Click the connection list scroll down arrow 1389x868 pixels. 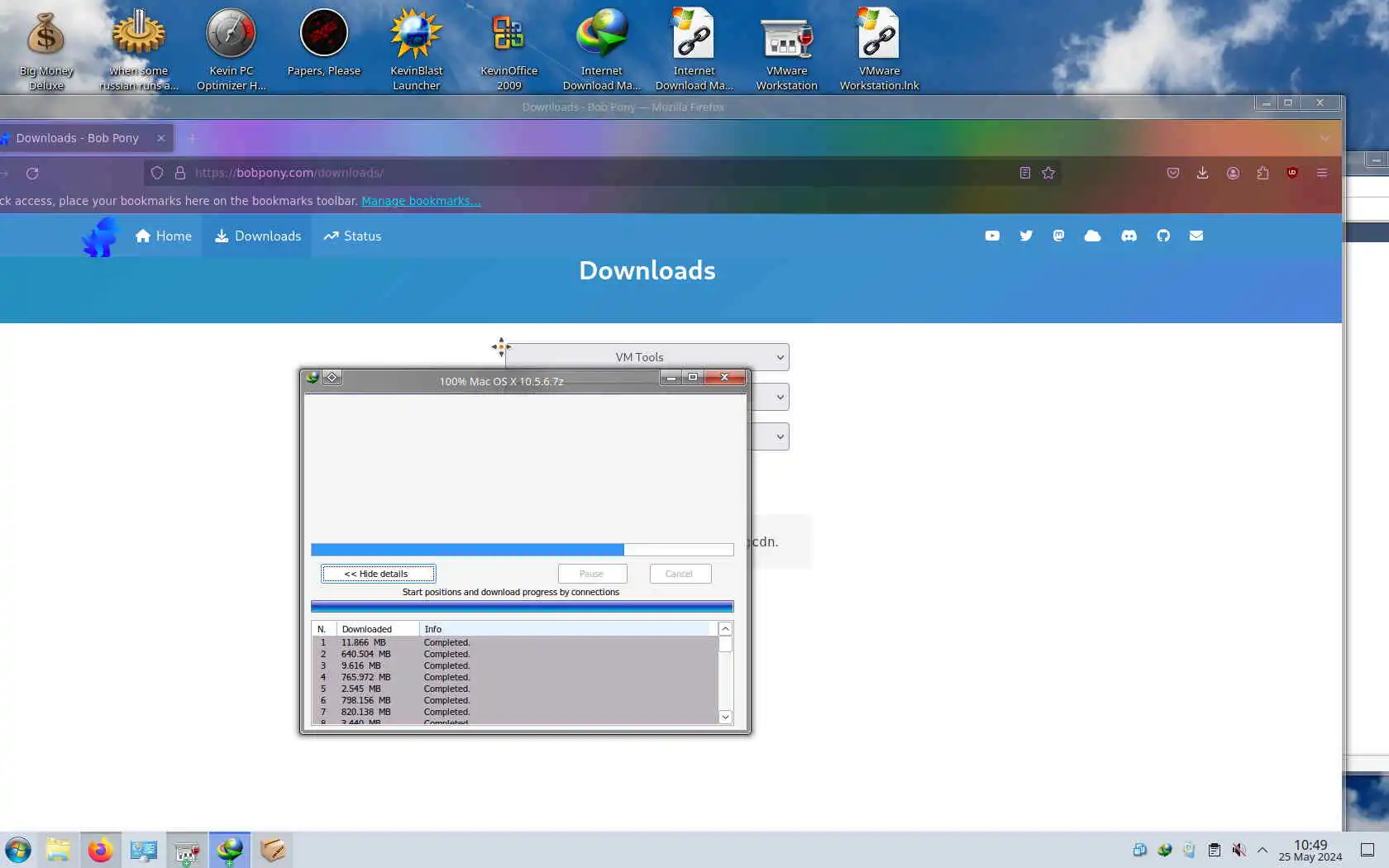coord(725,717)
